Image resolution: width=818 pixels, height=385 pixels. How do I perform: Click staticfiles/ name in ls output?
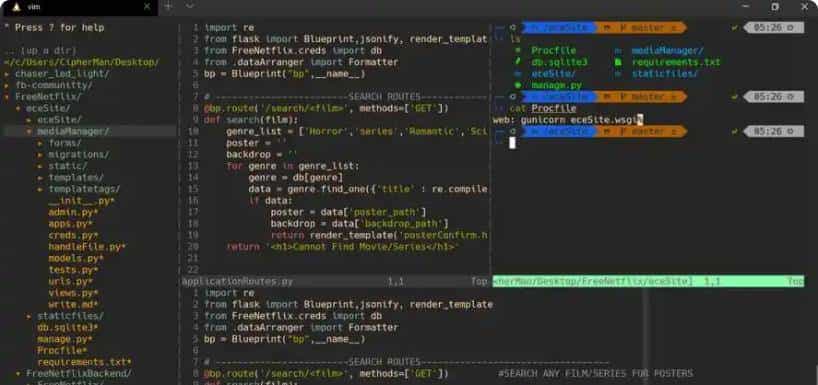coord(665,74)
